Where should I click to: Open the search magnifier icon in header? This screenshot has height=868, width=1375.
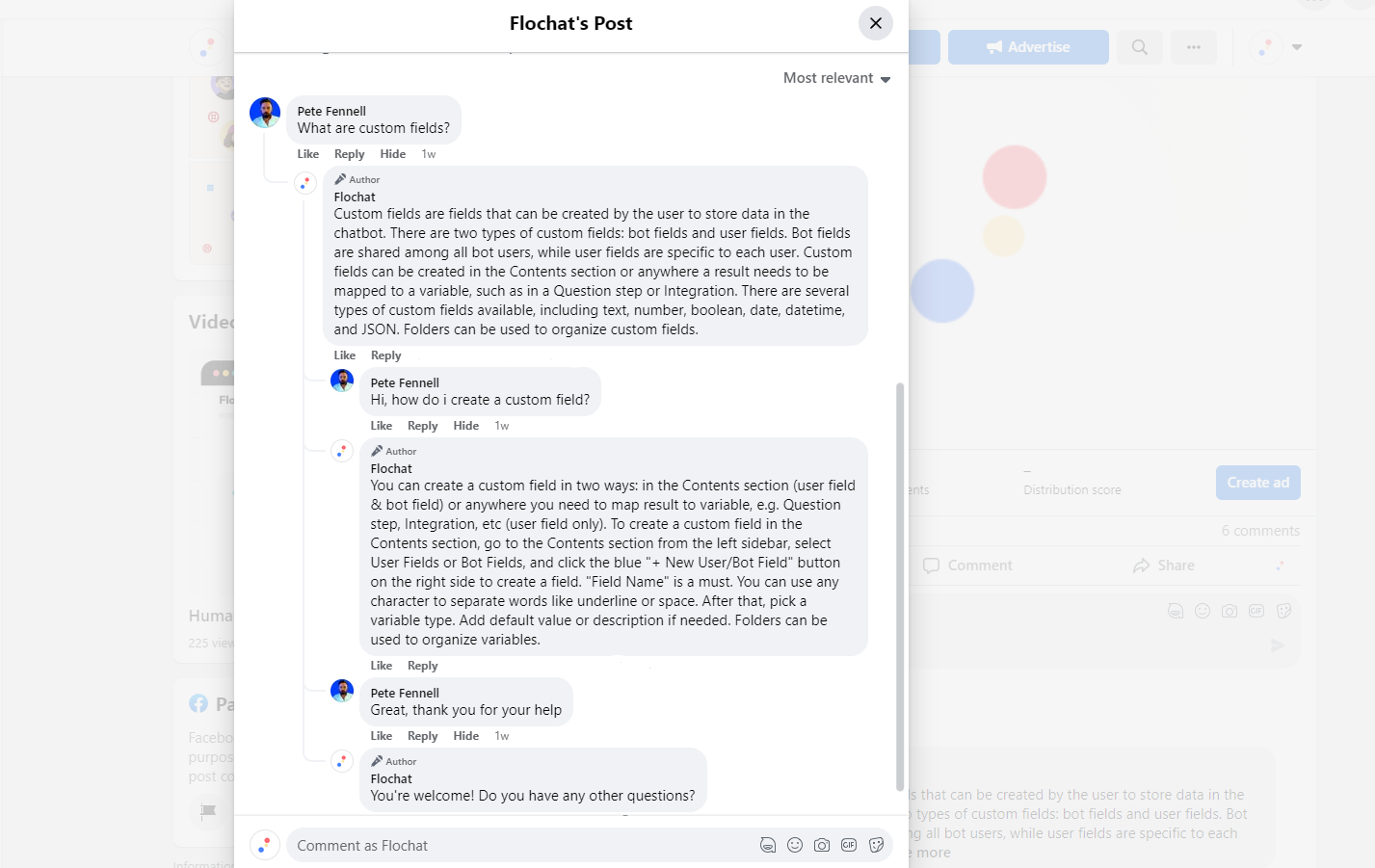(x=1140, y=47)
